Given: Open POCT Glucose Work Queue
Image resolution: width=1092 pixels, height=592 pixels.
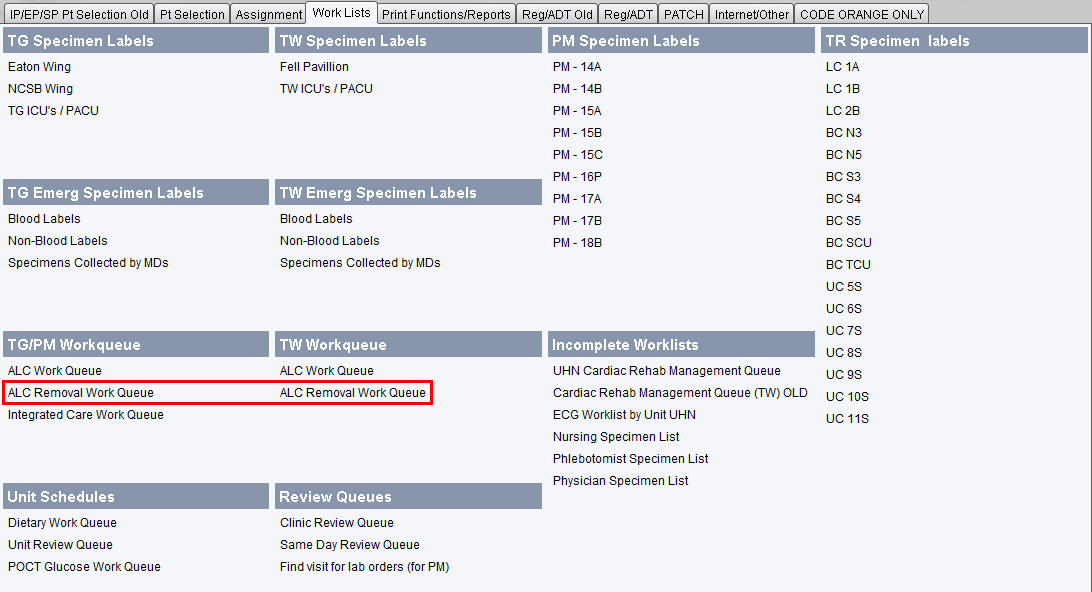Looking at the screenshot, I should coord(84,567).
